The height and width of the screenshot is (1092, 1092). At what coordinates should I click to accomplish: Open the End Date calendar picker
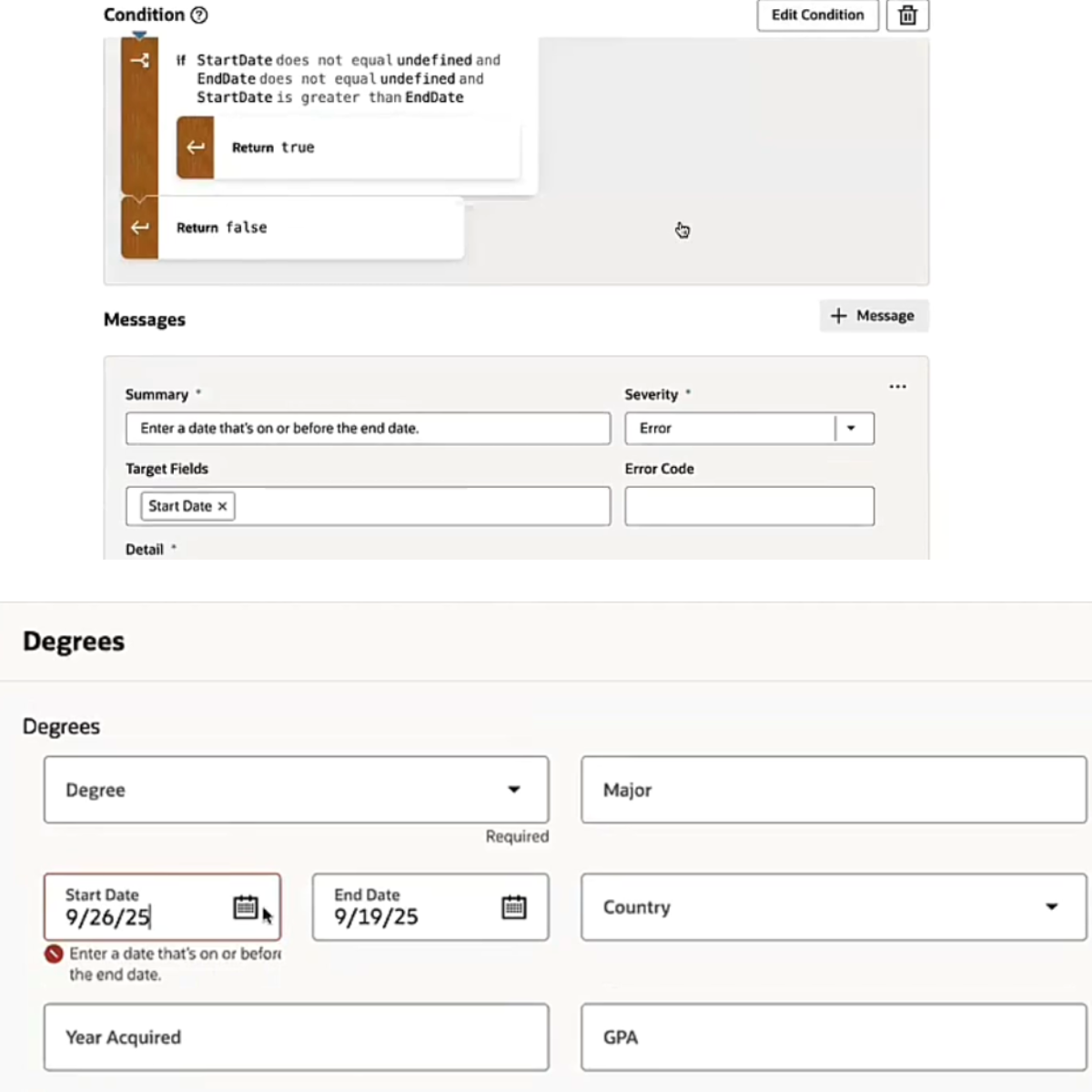[514, 906]
